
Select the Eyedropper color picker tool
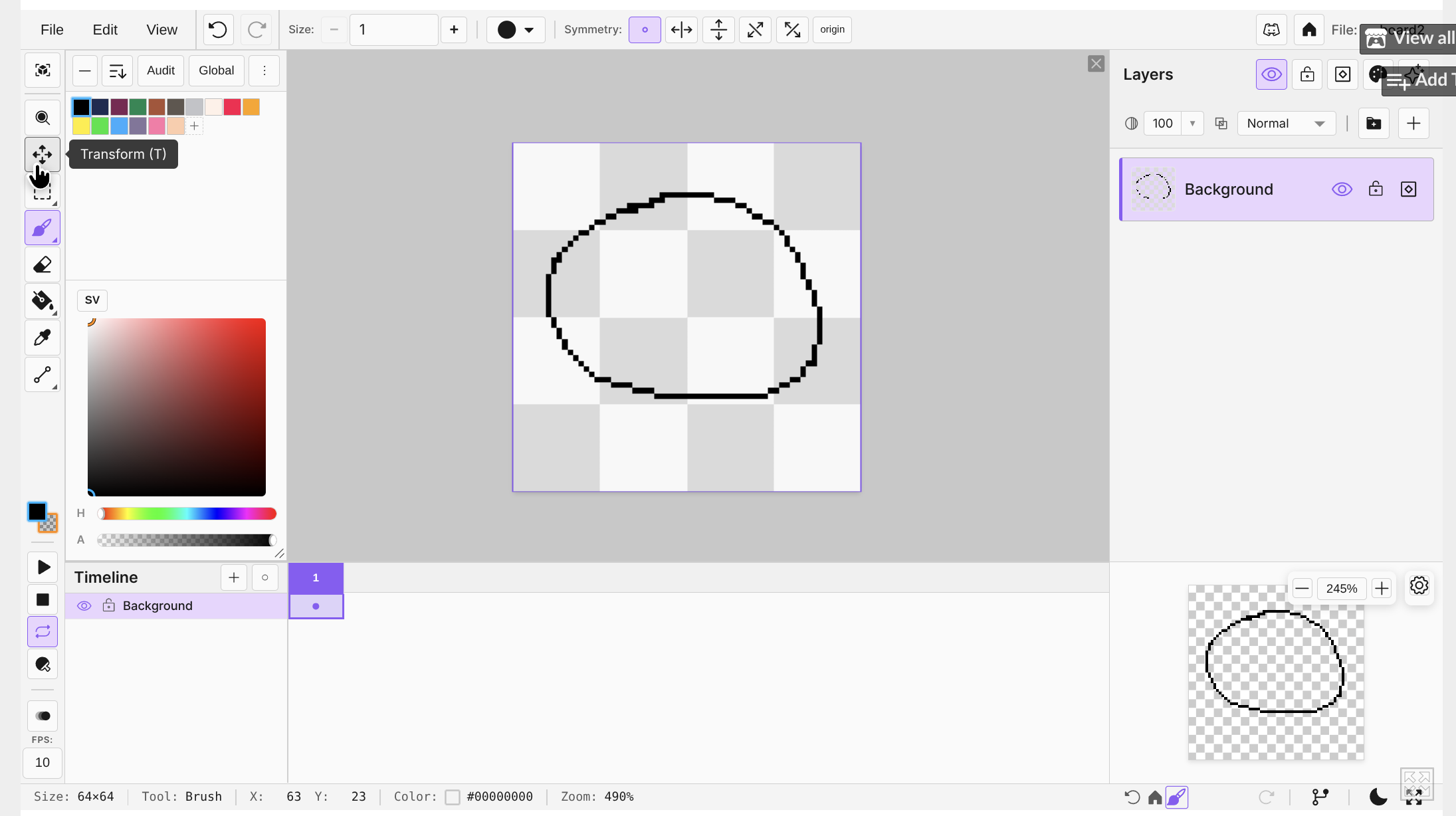[42, 338]
